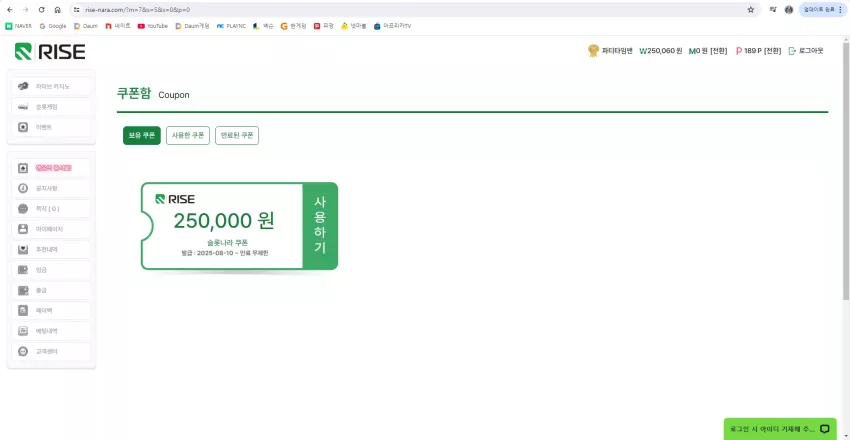
Task: Open the Daum게임 bookmark
Action: pos(192,25)
